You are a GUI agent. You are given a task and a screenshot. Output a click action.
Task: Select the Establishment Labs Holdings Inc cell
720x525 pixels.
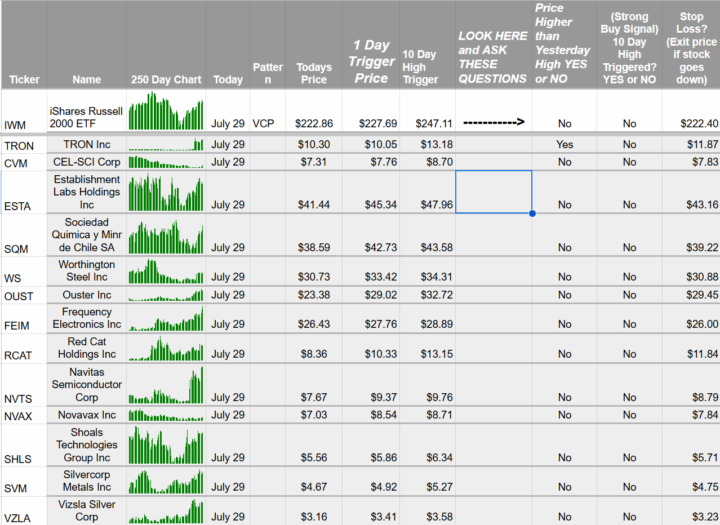coord(87,192)
